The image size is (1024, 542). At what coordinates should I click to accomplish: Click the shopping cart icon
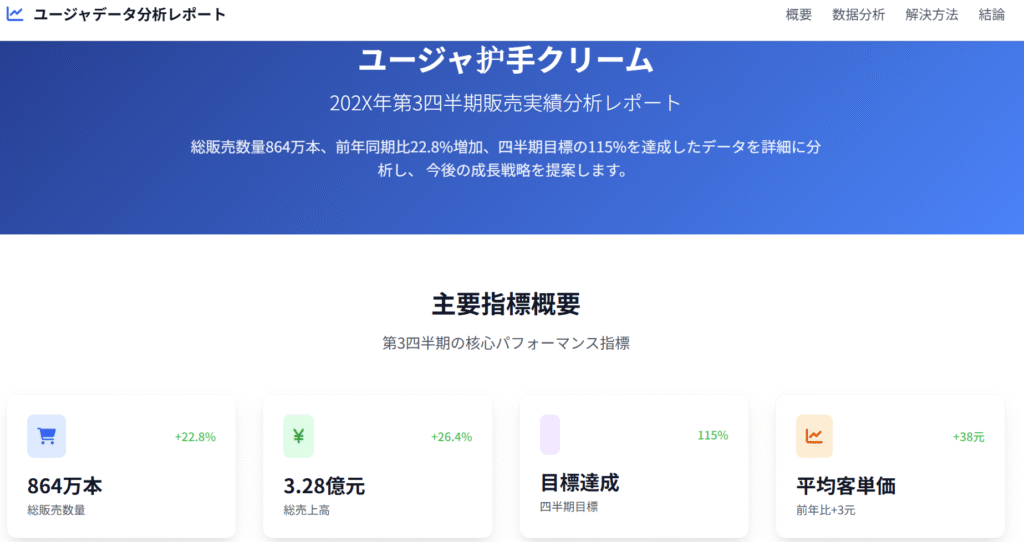(46, 436)
